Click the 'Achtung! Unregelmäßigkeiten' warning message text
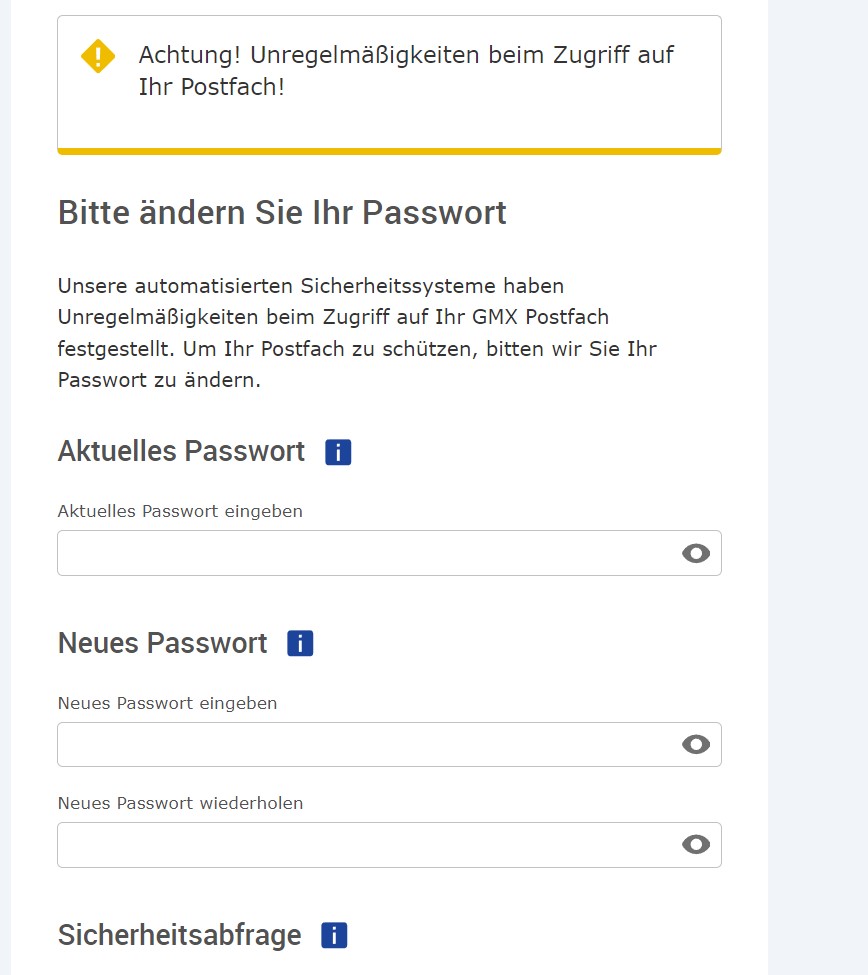 pyautogui.click(x=406, y=71)
